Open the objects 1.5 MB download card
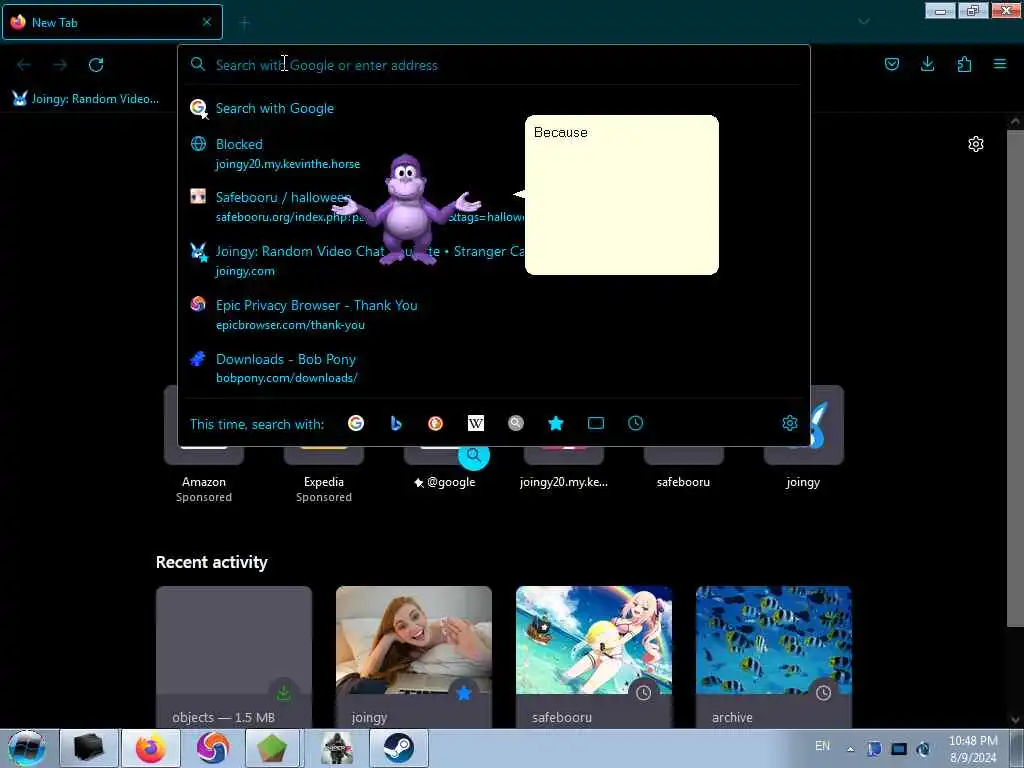Screen dimensions: 1024x768 [x=234, y=656]
